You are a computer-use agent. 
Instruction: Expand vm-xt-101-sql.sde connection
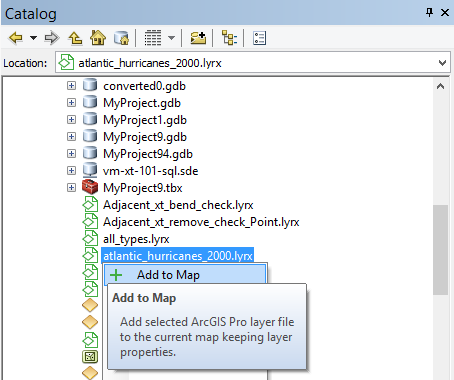pyautogui.click(x=71, y=171)
